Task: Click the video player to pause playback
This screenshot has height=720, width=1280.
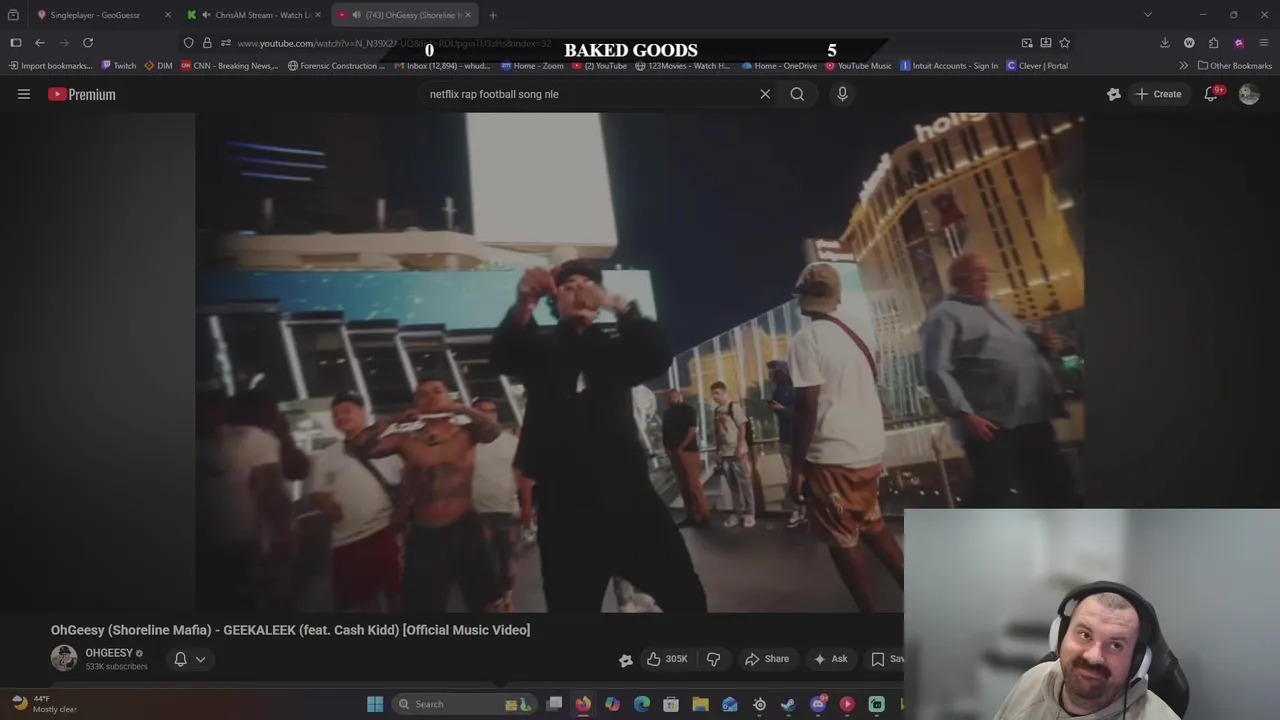Action: 640,362
